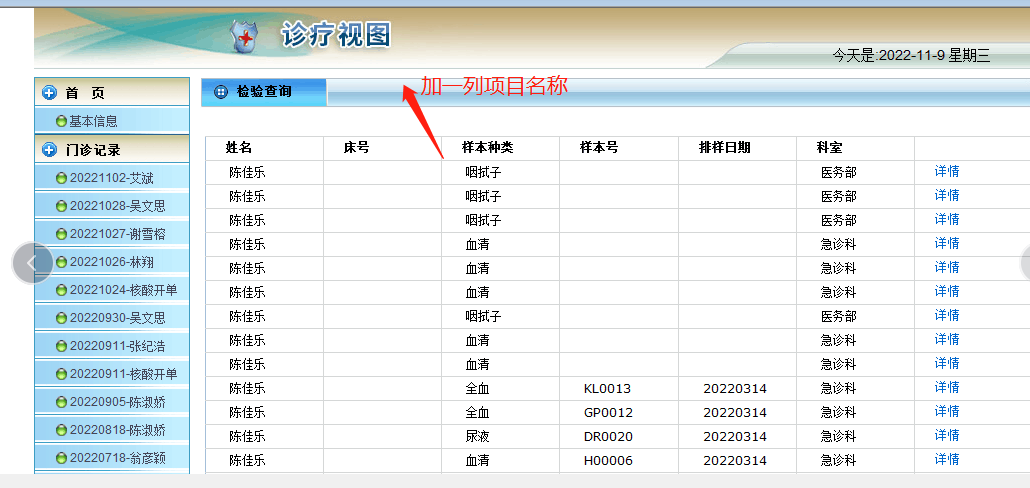This screenshot has height=488, width=1030.
Task: Open 基本信息 in the sidebar
Action: tap(93, 121)
